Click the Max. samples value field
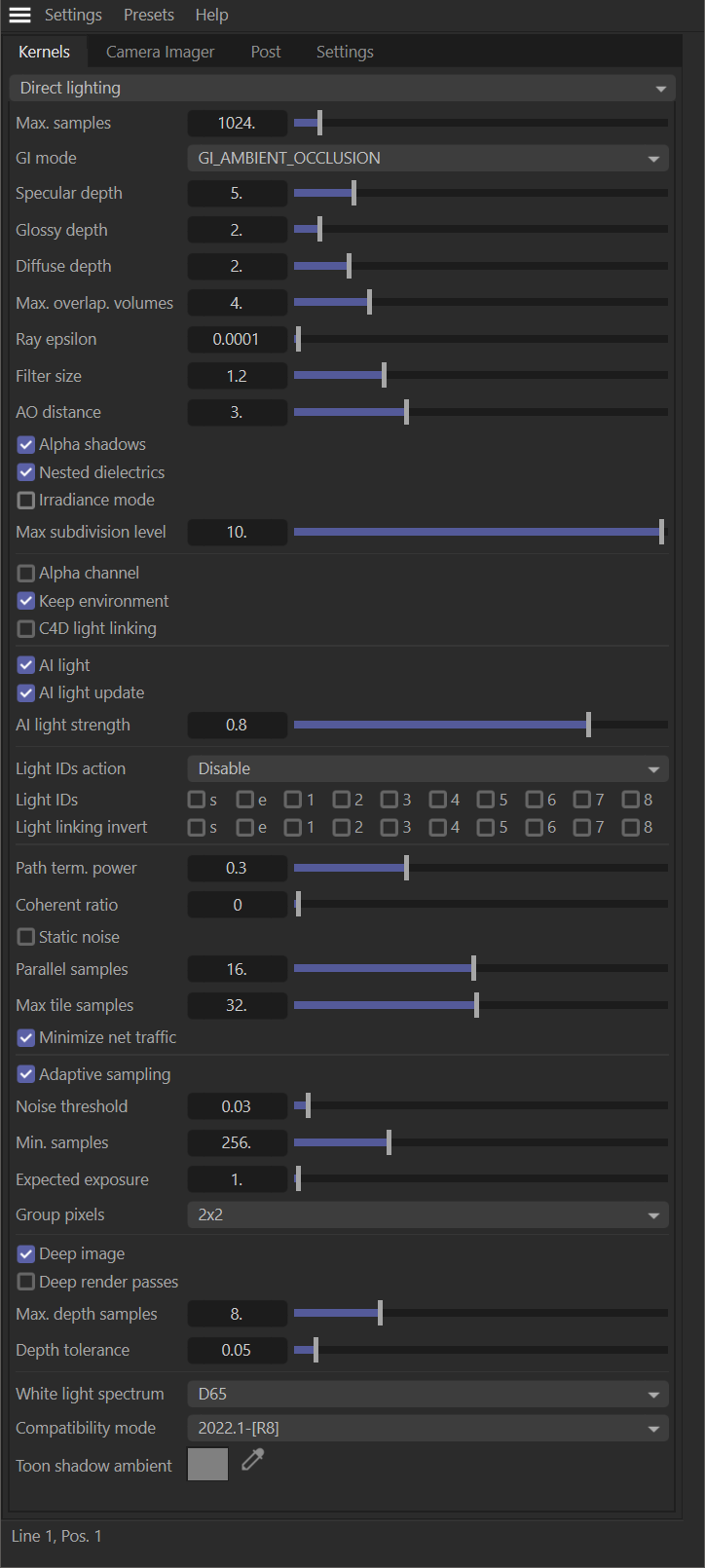 [237, 123]
